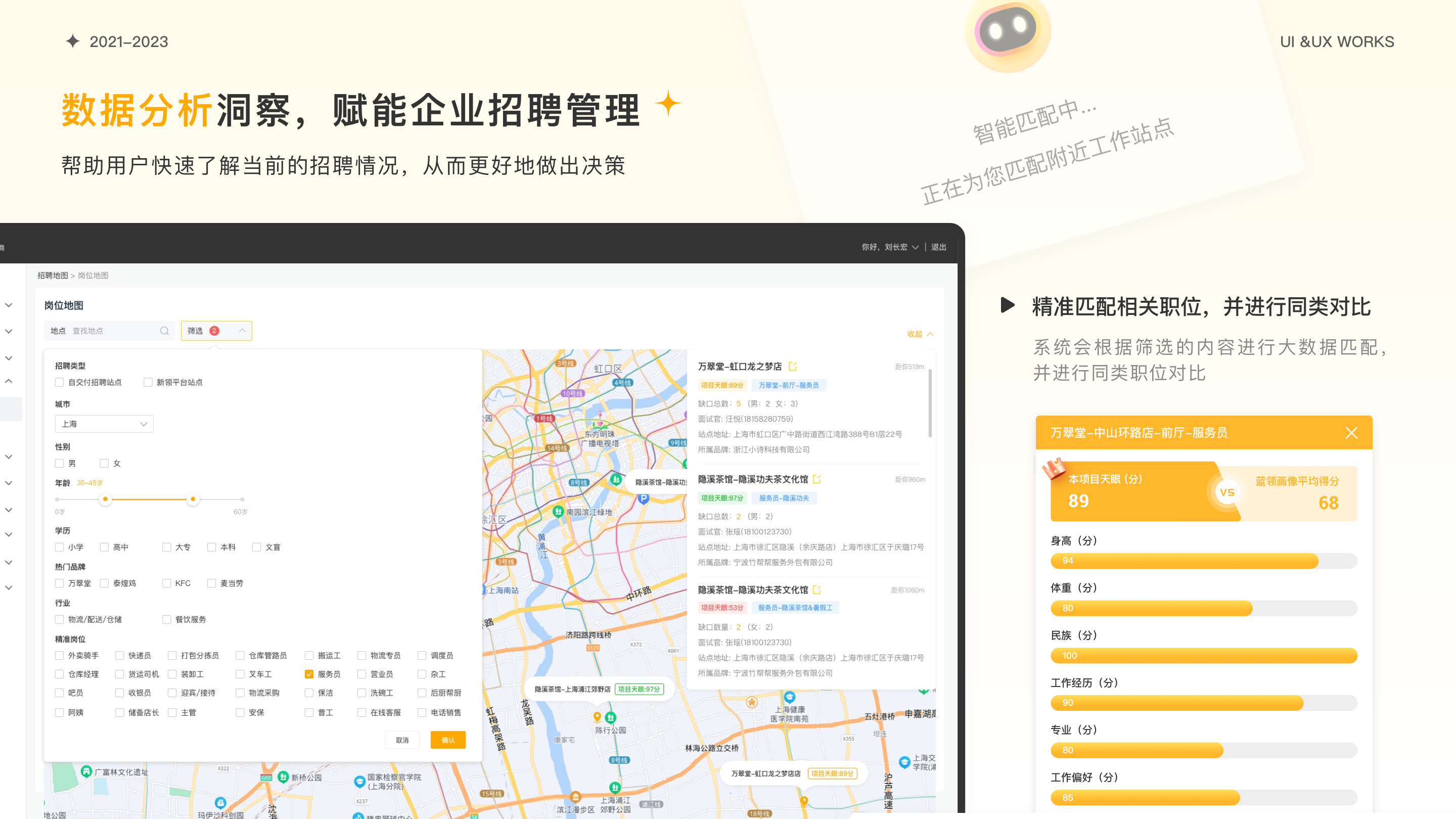1456x819 pixels.
Task: Open the 距你960m 隐溪茶馆-隐溪功夫茶文化馆 listing
Action: [811, 520]
